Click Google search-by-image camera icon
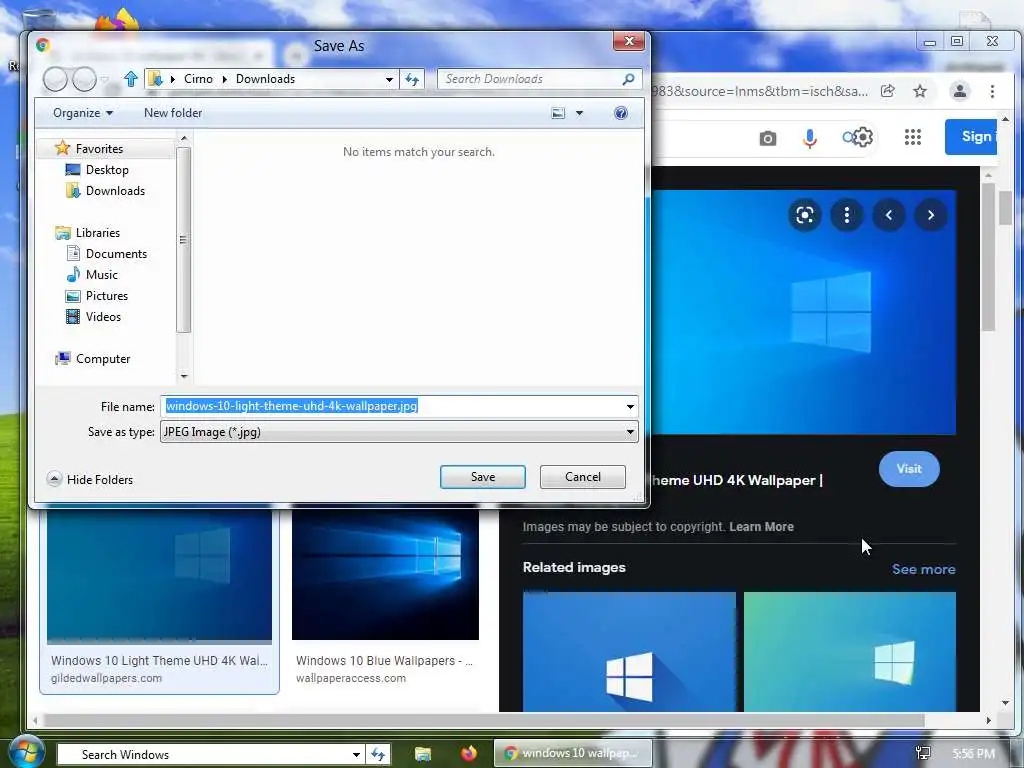Viewport: 1024px width, 768px height. pos(768,138)
